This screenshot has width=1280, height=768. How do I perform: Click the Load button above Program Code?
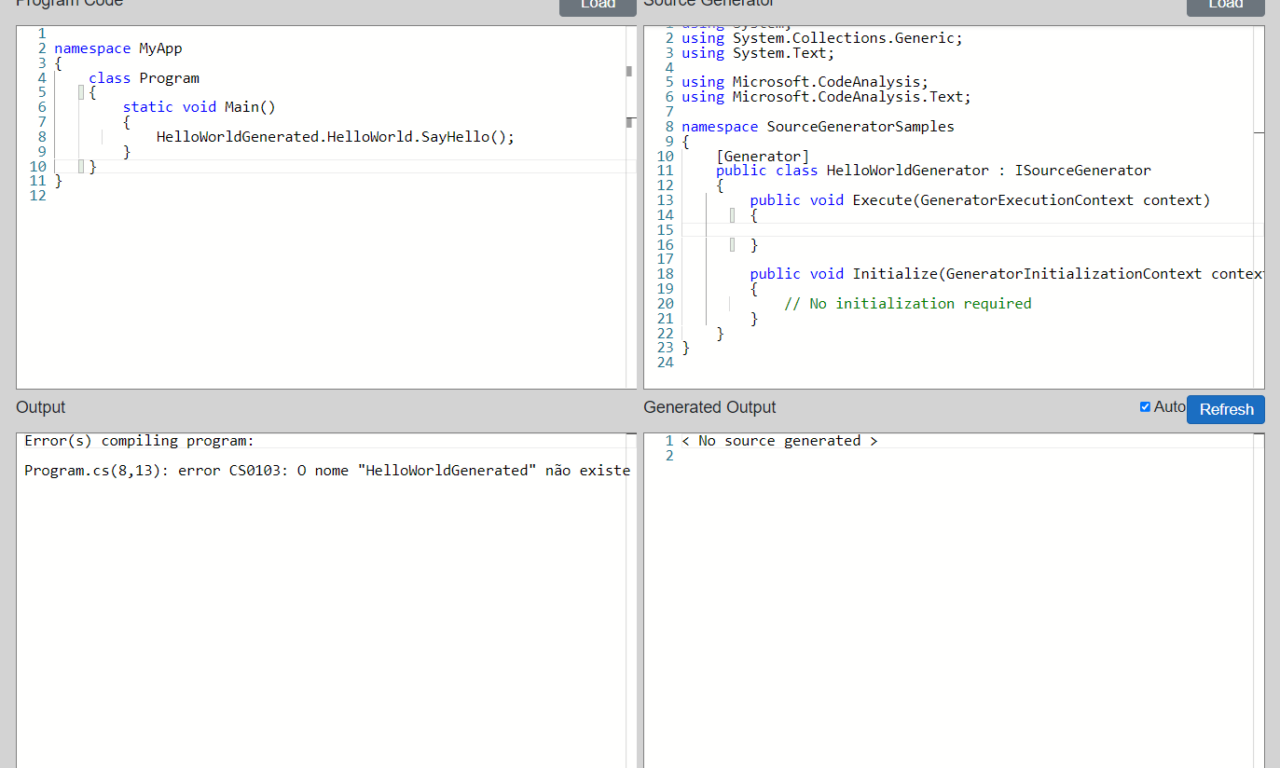[597, 5]
